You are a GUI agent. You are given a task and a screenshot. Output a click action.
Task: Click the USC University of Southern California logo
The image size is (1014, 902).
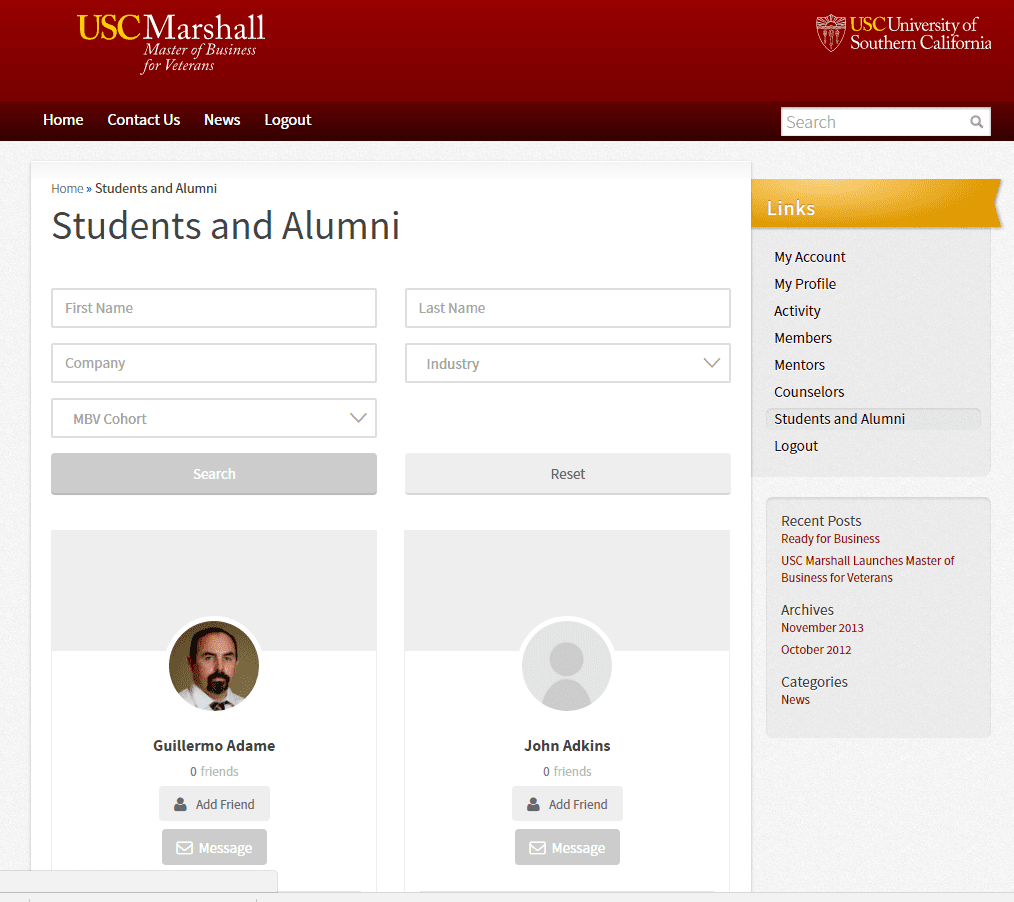coord(903,33)
